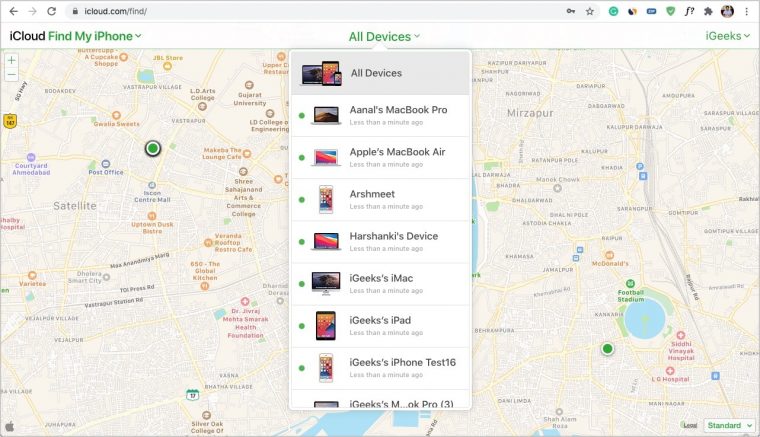Image resolution: width=760 pixels, height=437 pixels.
Task: Click the Satellite area label
Action: coord(75,206)
